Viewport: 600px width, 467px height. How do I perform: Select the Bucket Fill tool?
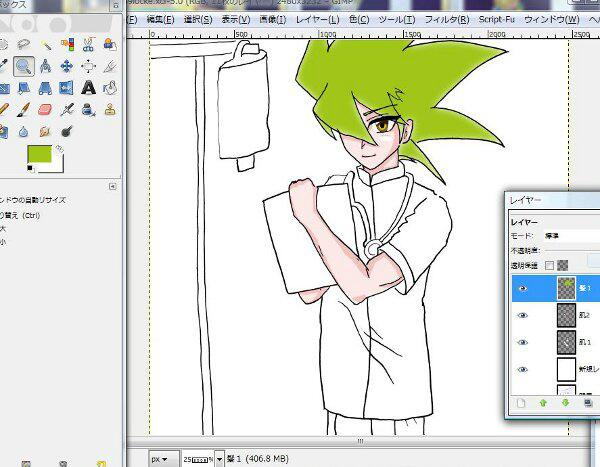pos(110,88)
